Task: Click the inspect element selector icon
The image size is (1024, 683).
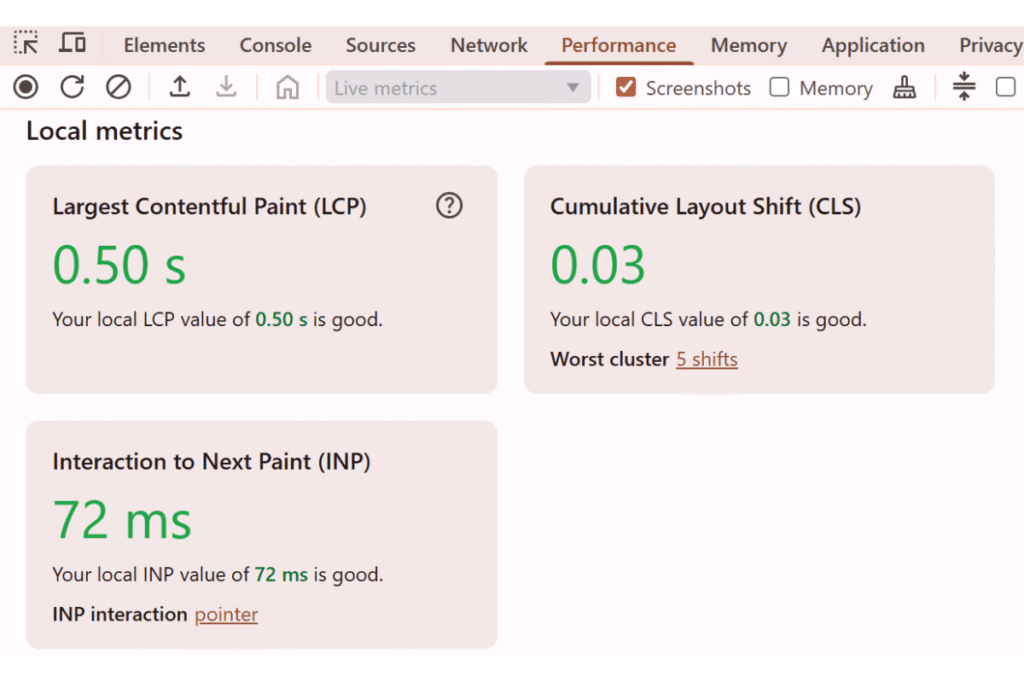Action: pyautogui.click(x=26, y=43)
